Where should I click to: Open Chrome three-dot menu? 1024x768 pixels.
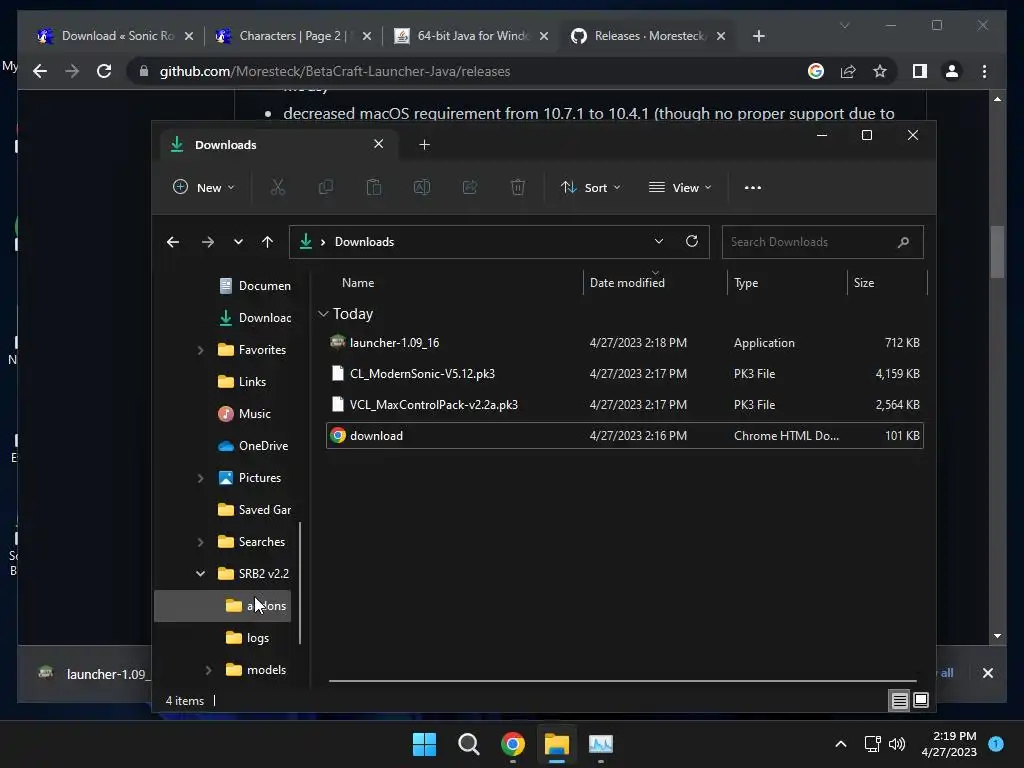pos(984,71)
